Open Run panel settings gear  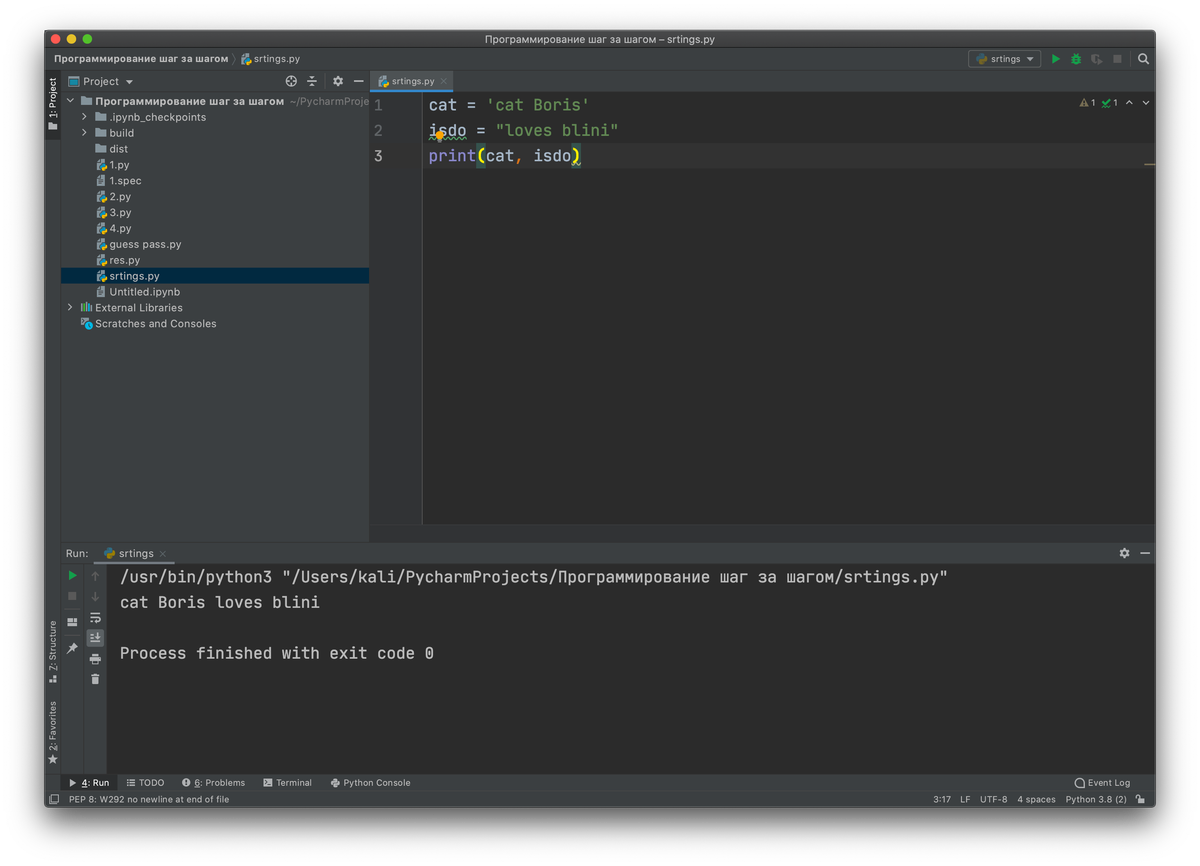click(1124, 553)
